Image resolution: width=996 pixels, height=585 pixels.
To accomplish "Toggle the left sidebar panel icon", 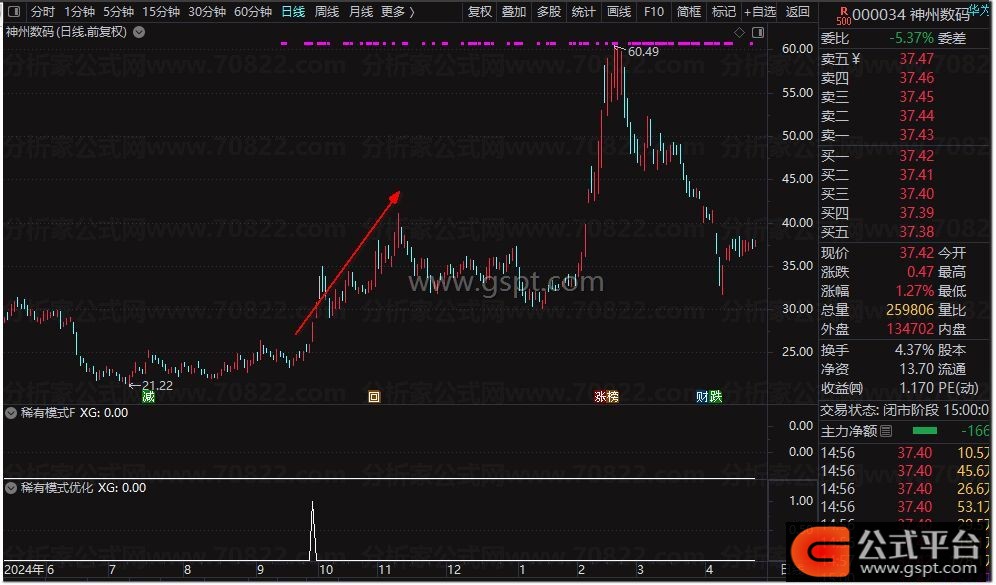I will tap(14, 11).
